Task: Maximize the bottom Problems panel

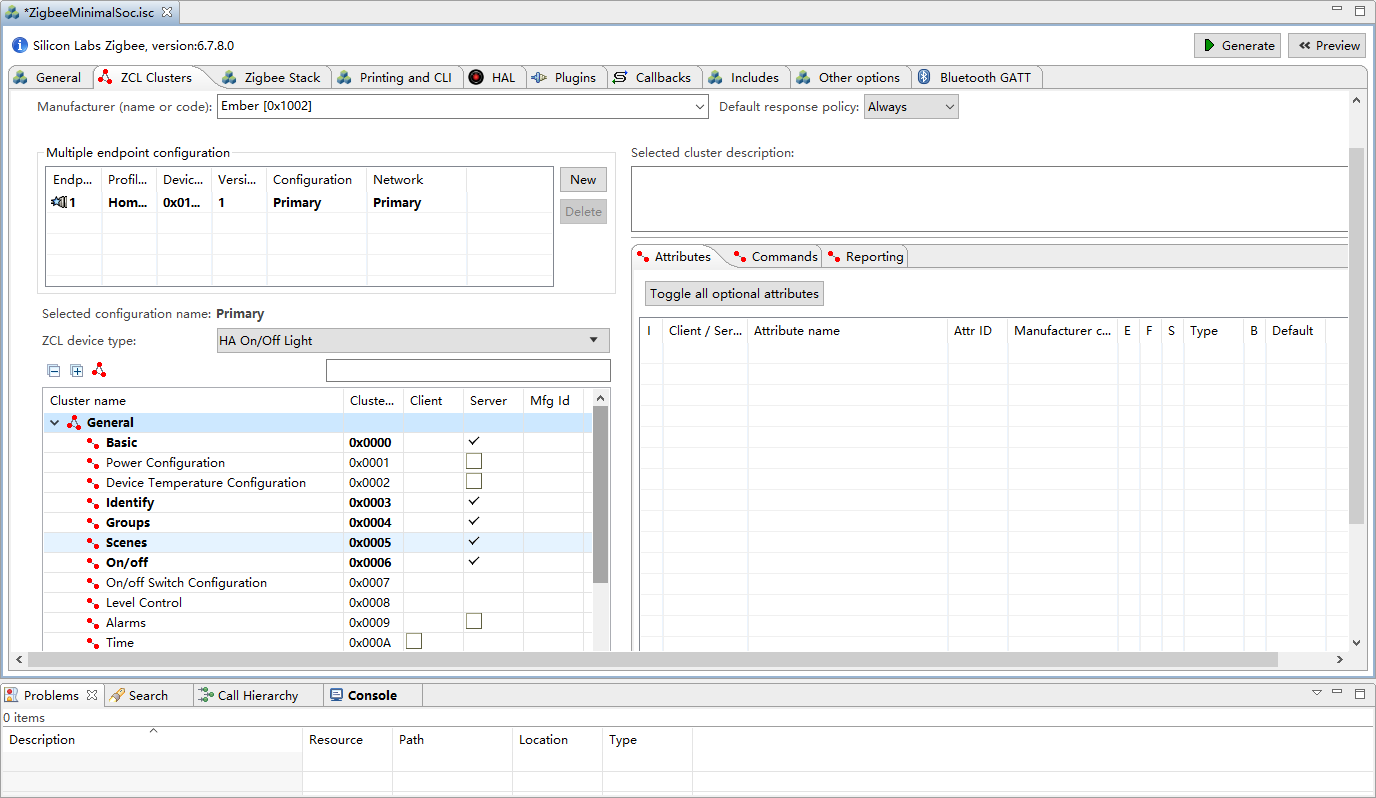Action: (1359, 692)
